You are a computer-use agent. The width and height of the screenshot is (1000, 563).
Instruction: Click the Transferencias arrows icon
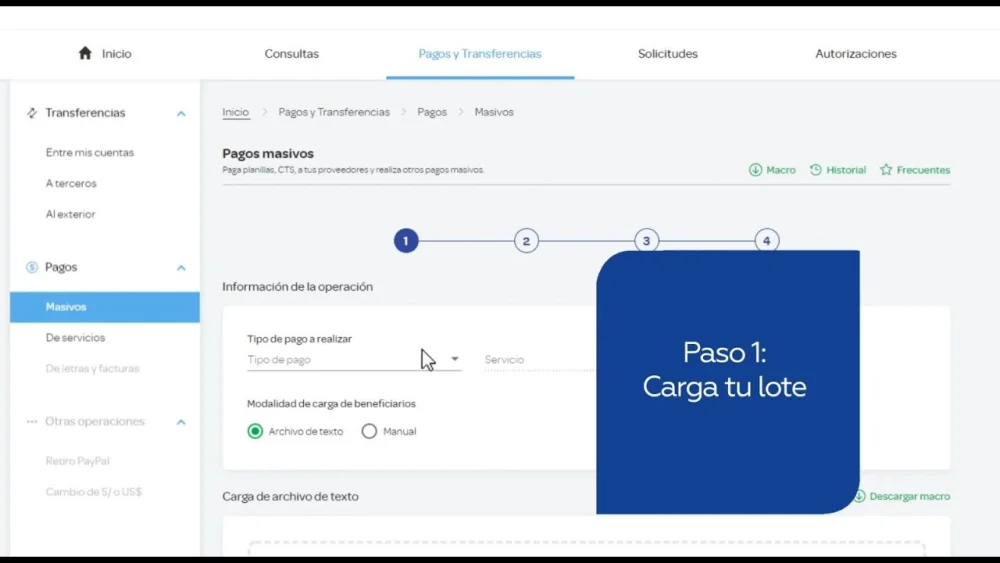[32, 113]
